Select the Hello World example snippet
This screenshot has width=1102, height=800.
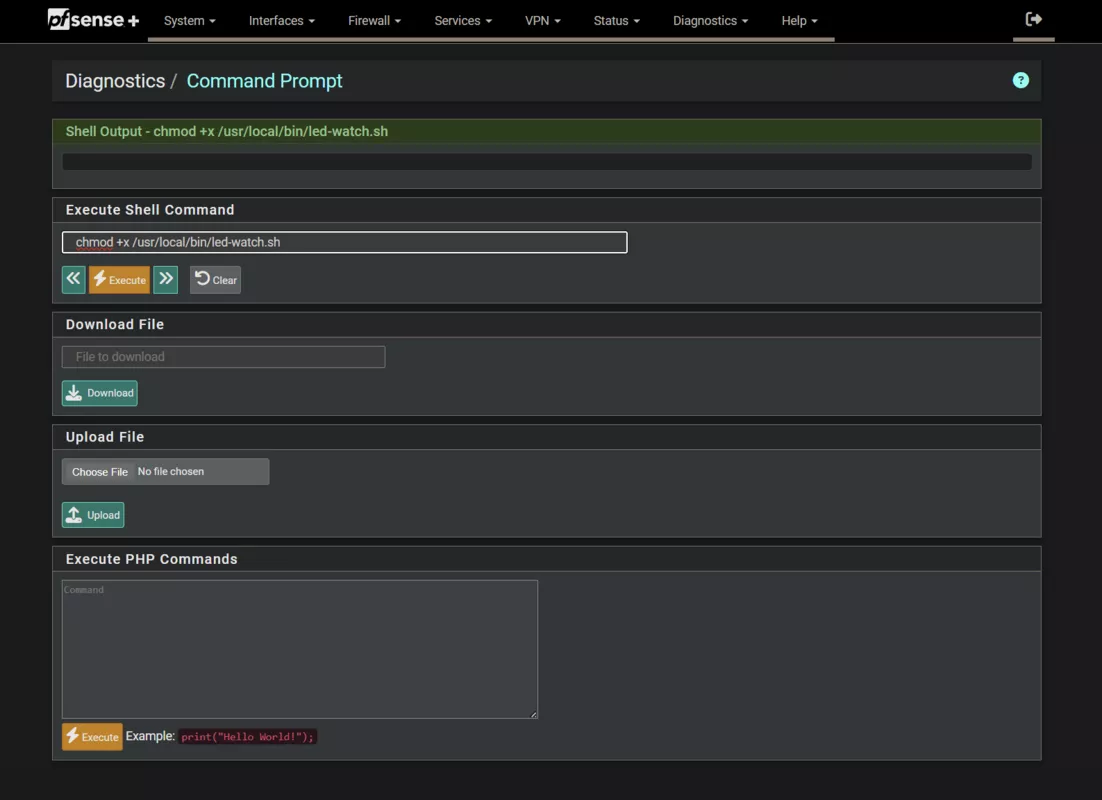pyautogui.click(x=247, y=736)
